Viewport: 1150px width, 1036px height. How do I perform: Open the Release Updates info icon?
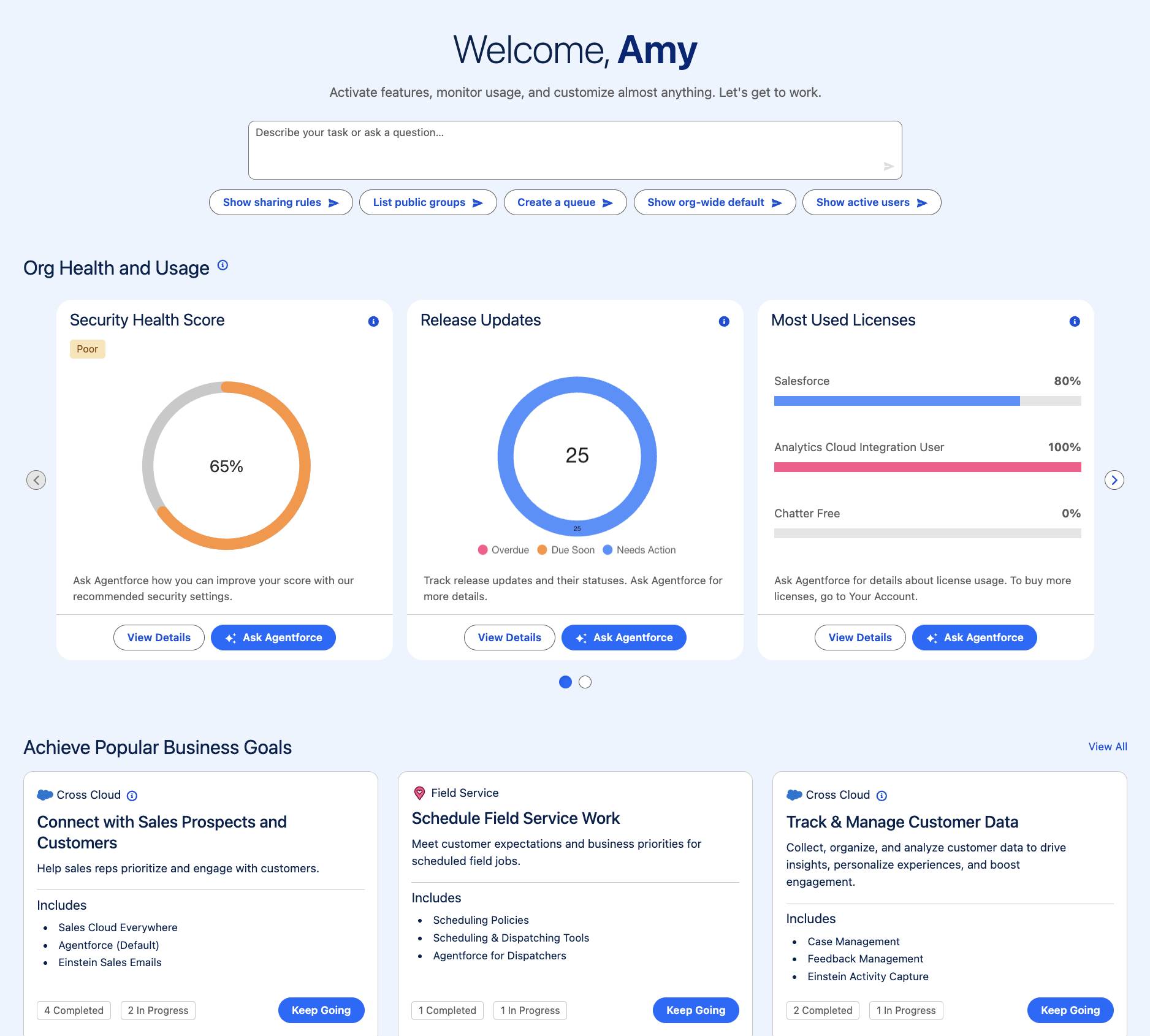tap(724, 321)
